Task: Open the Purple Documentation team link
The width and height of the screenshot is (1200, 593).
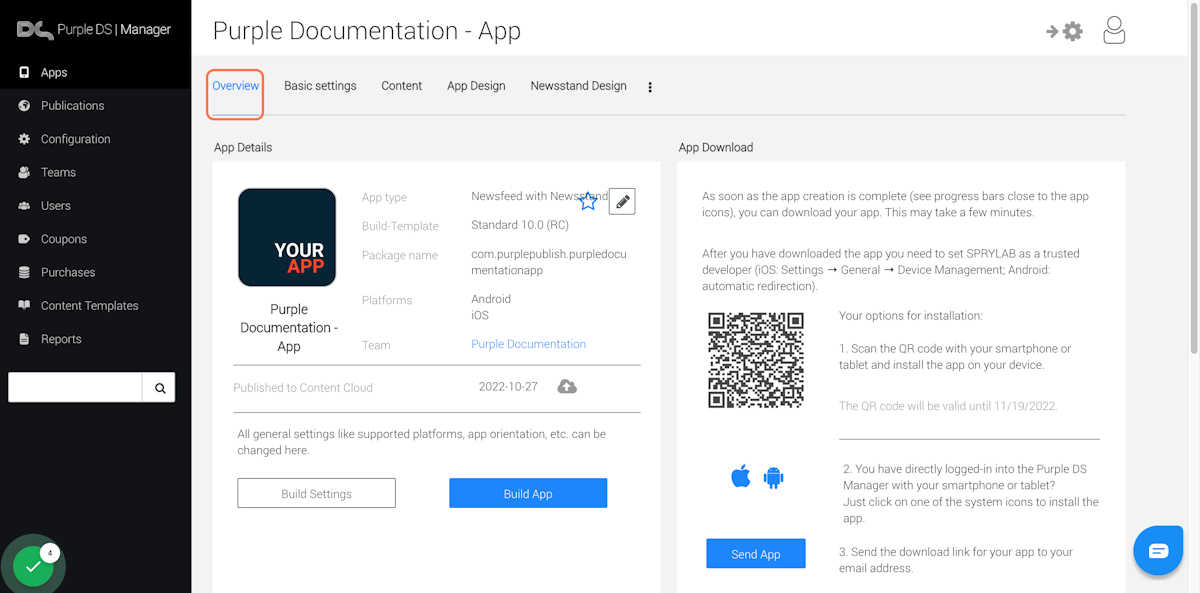Action: [528, 344]
